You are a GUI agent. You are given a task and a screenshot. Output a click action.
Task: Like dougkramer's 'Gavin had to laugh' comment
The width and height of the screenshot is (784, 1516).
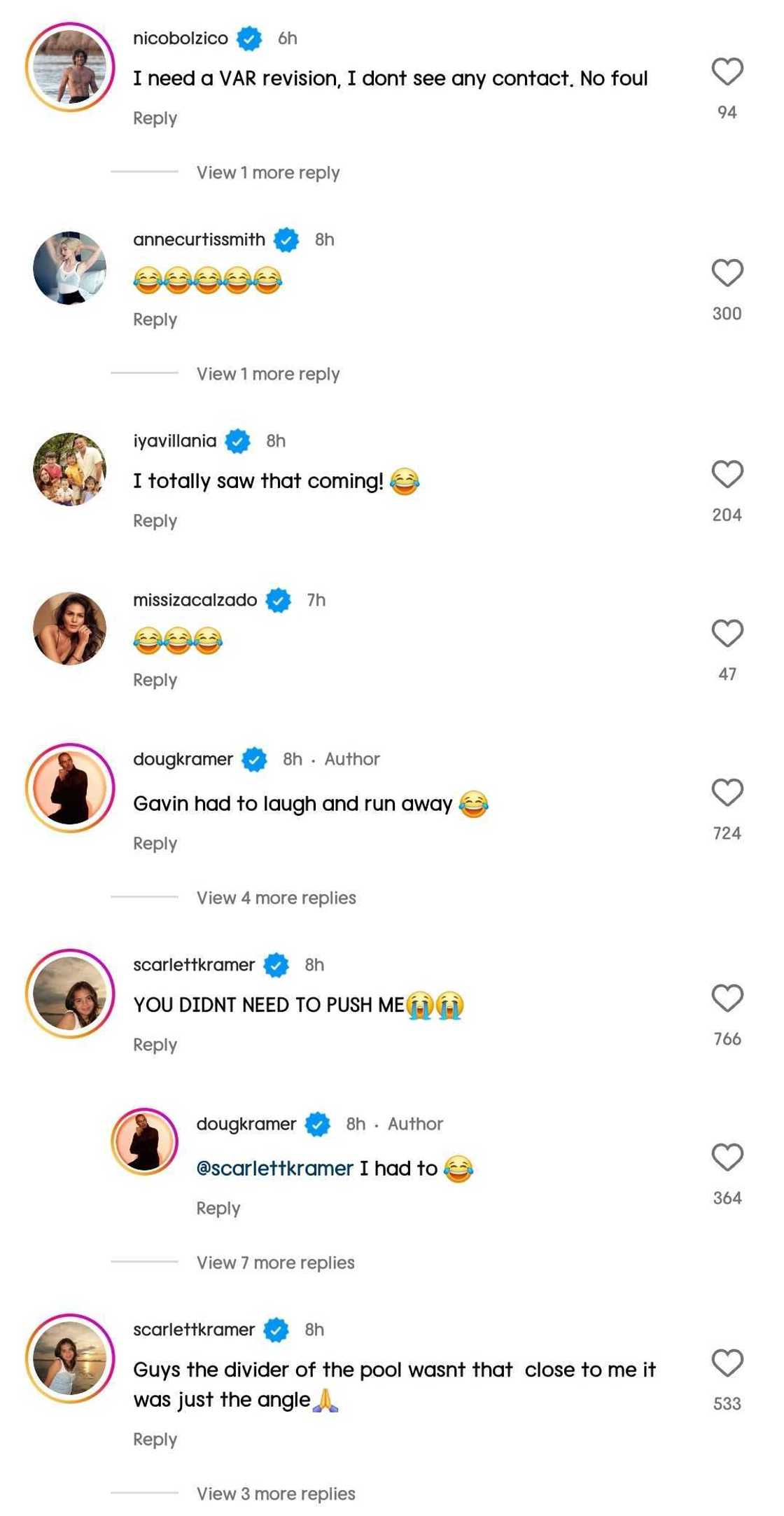point(727,793)
